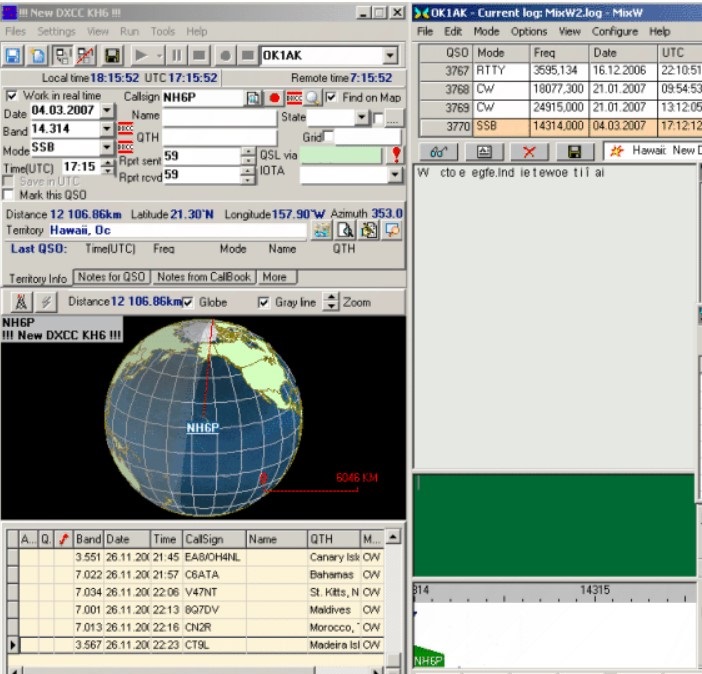This screenshot has width=702, height=674.
Task: Toggle the Work in real time checkbox
Action: (x=11, y=96)
